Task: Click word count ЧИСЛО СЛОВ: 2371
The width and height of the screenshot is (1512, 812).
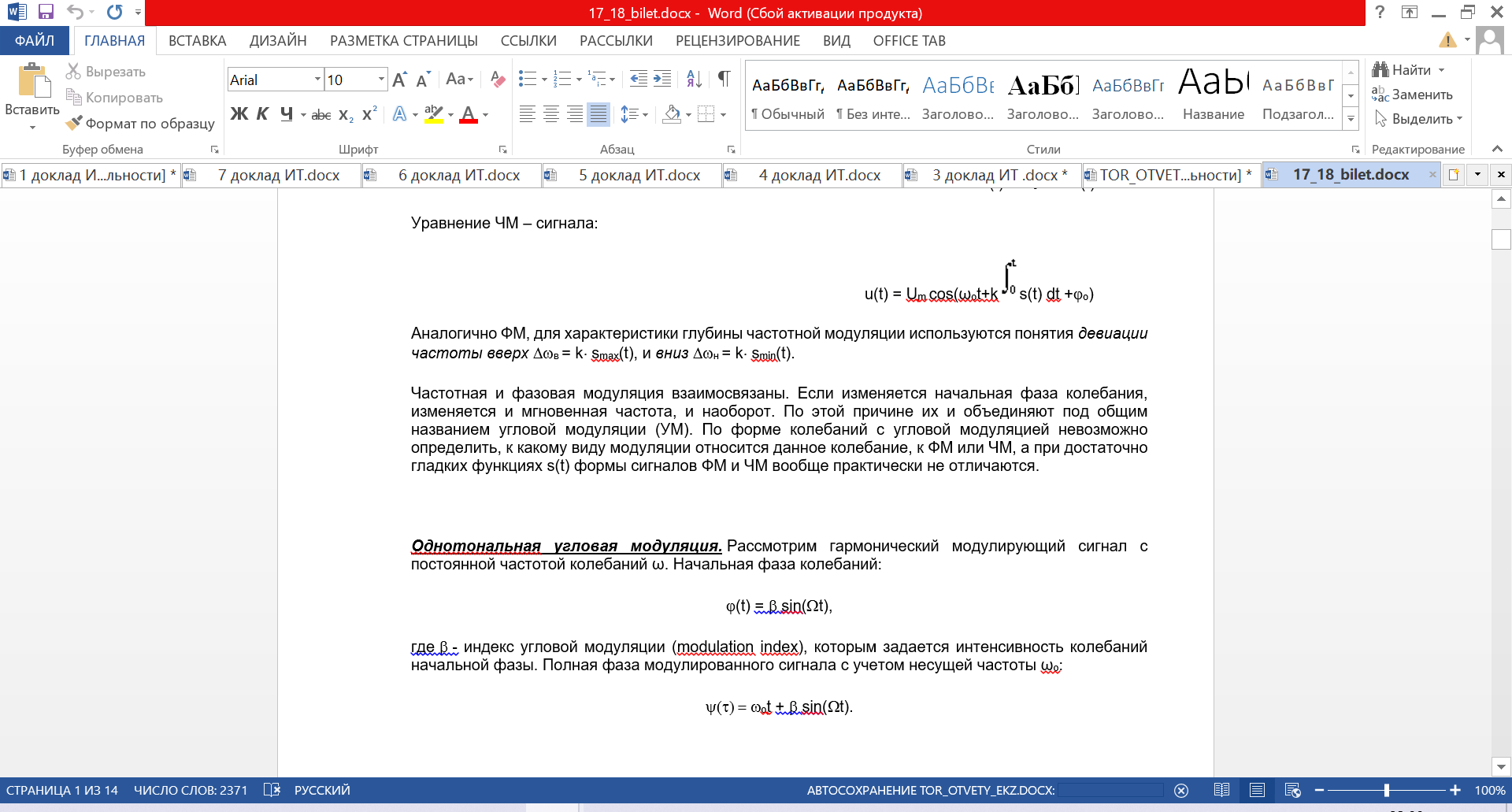Action: pos(191,790)
